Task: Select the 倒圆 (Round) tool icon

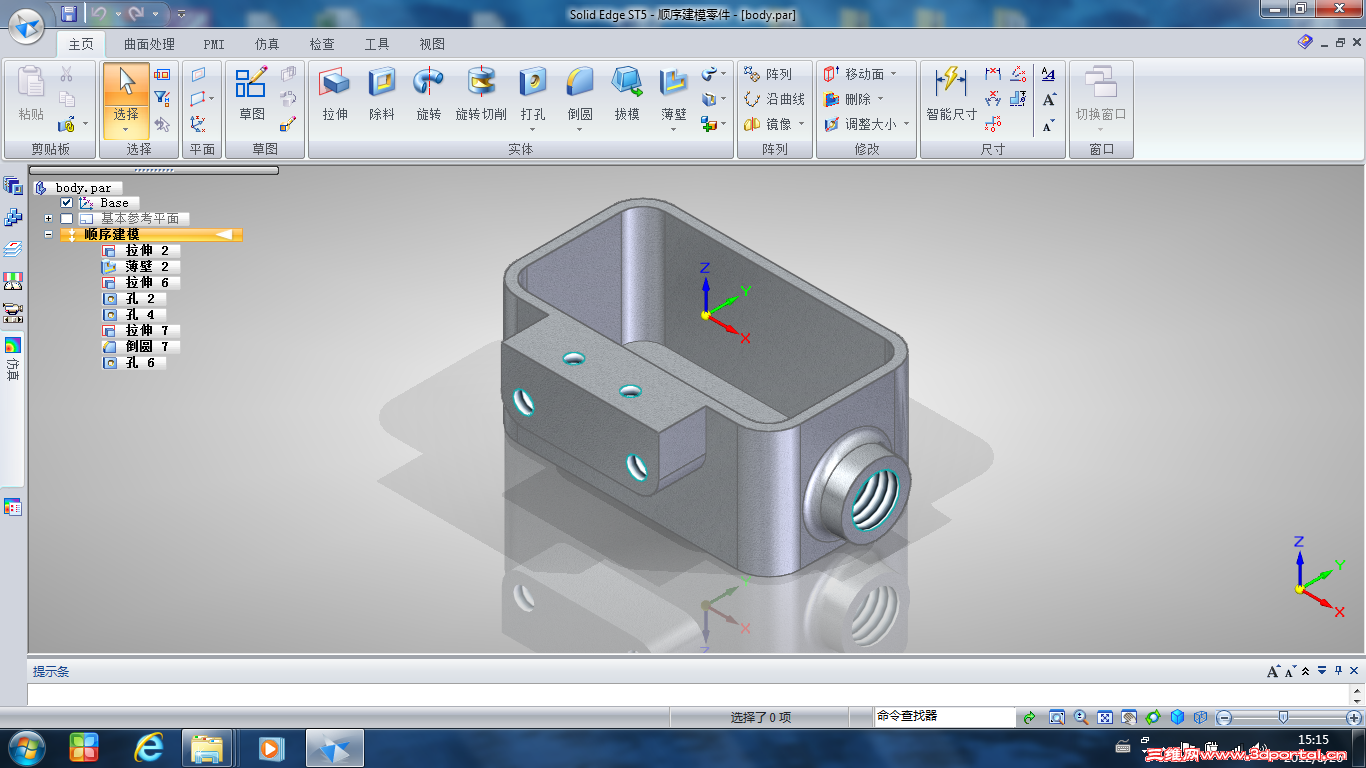Action: pos(580,82)
